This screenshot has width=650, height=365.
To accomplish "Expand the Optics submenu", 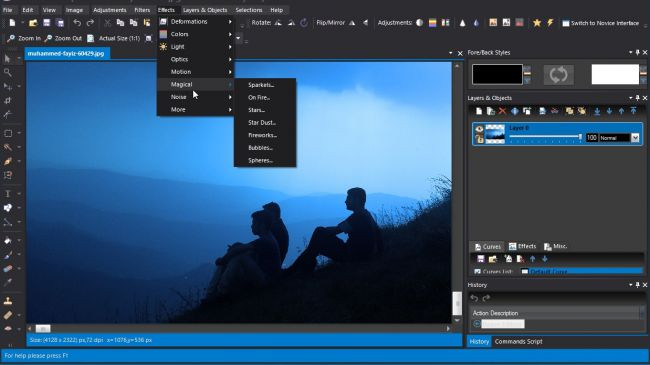I will (x=195, y=59).
